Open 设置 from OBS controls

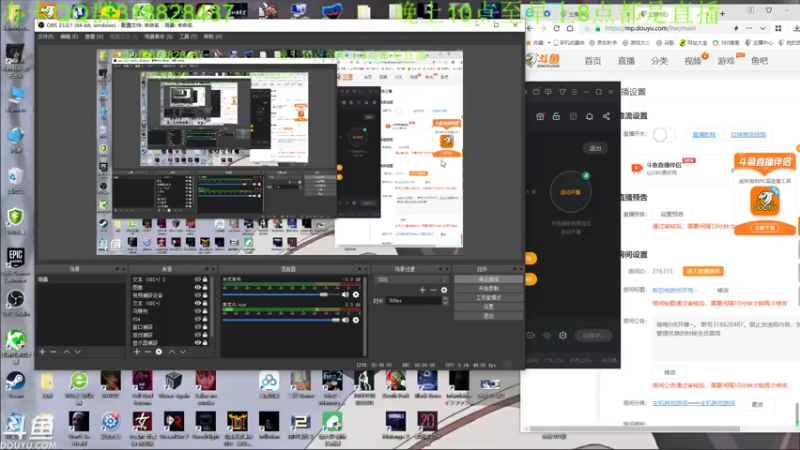point(488,307)
